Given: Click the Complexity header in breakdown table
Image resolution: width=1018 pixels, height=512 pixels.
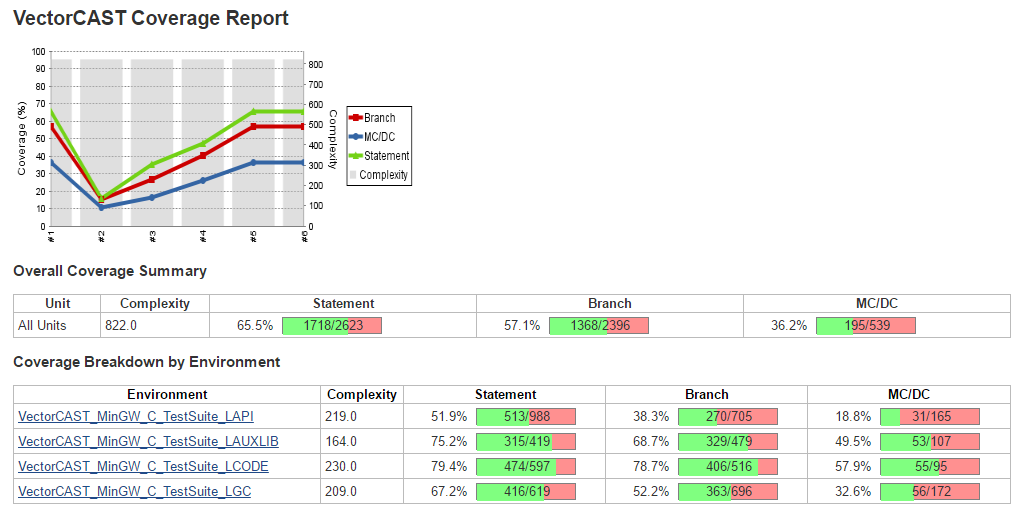Looking at the screenshot, I should coord(362,395).
